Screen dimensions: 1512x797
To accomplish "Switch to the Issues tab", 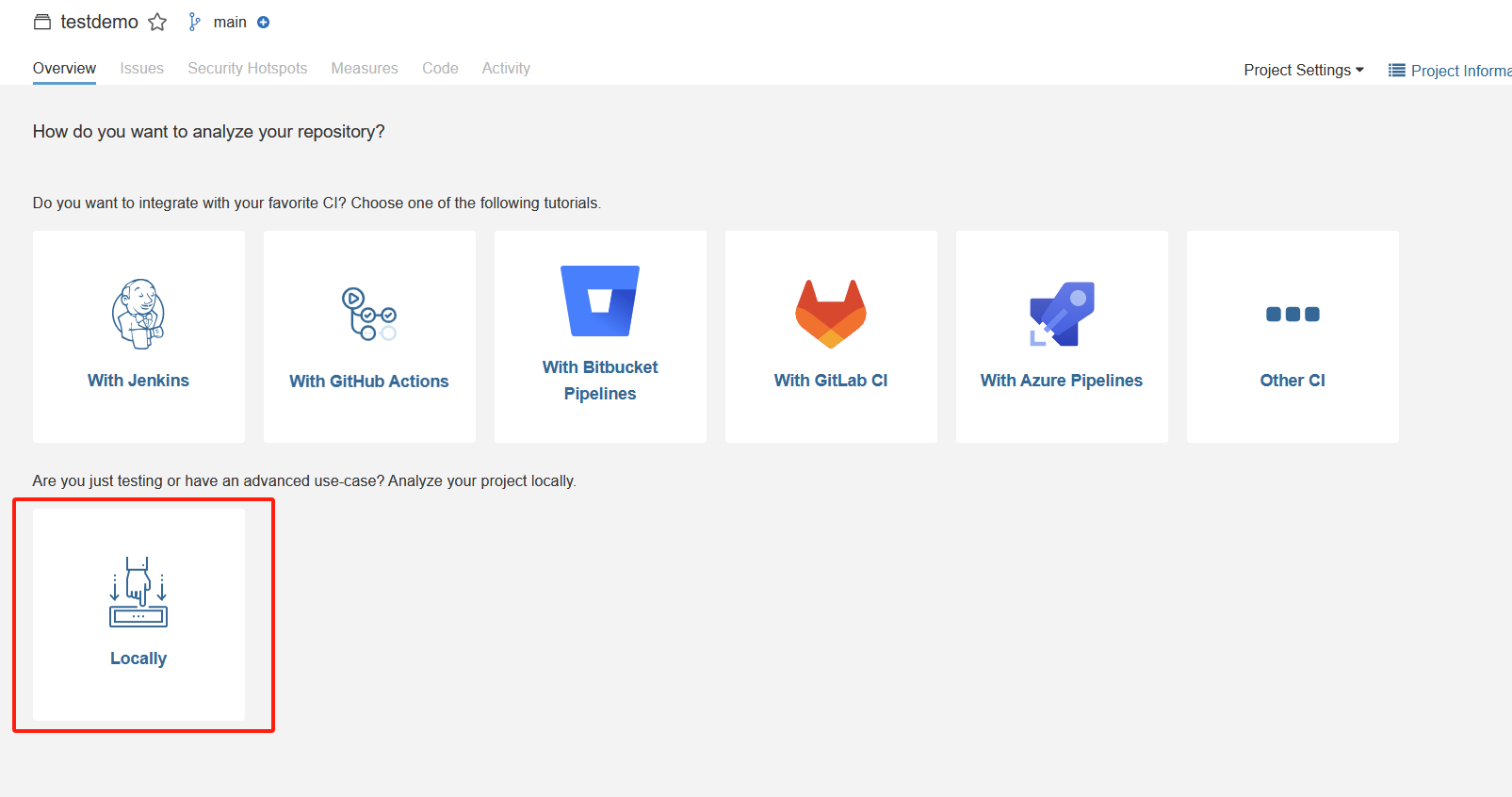I will (141, 68).
